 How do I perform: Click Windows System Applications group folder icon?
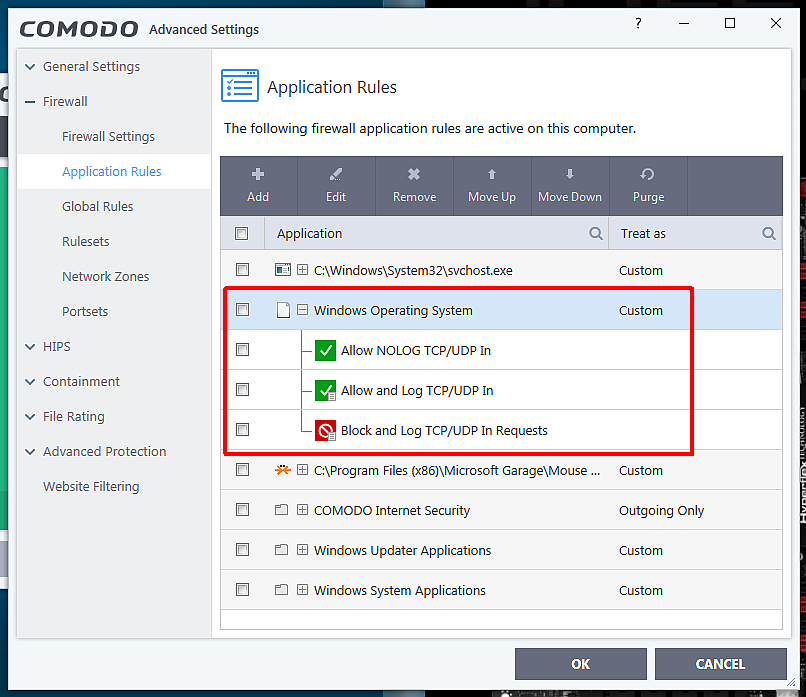(281, 590)
